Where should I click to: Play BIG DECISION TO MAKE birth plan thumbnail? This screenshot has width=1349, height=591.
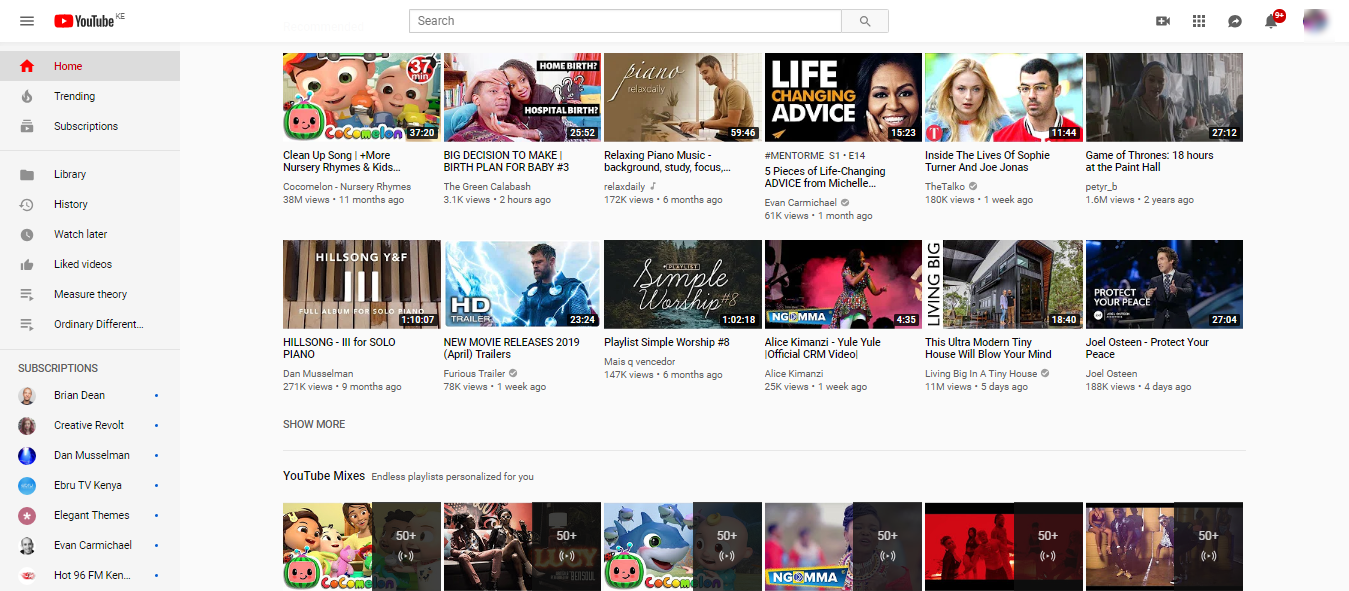[x=522, y=97]
